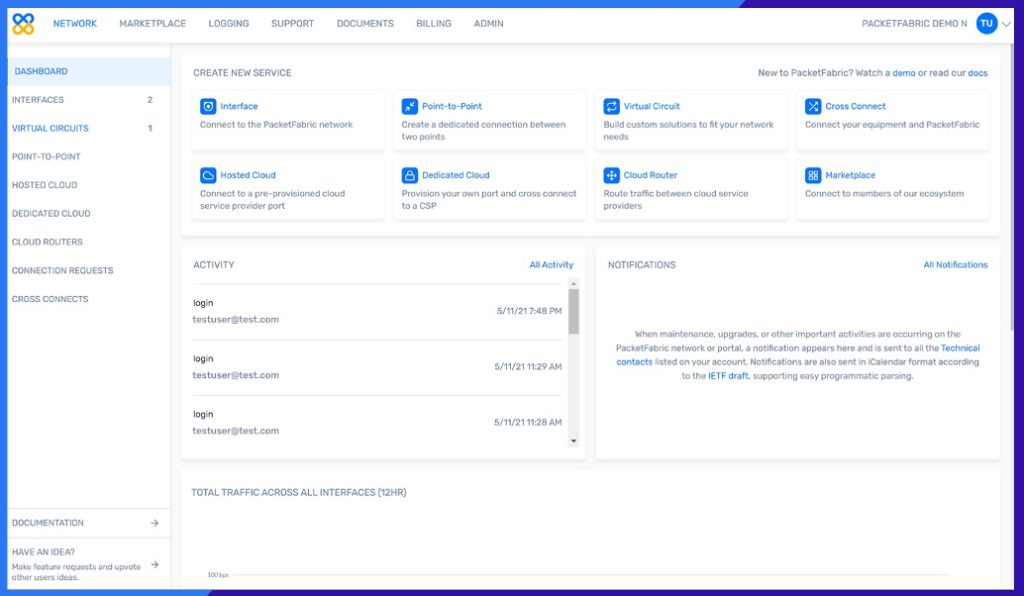Click the Virtual Circuit service icon
The height and width of the screenshot is (596, 1024).
coord(612,106)
